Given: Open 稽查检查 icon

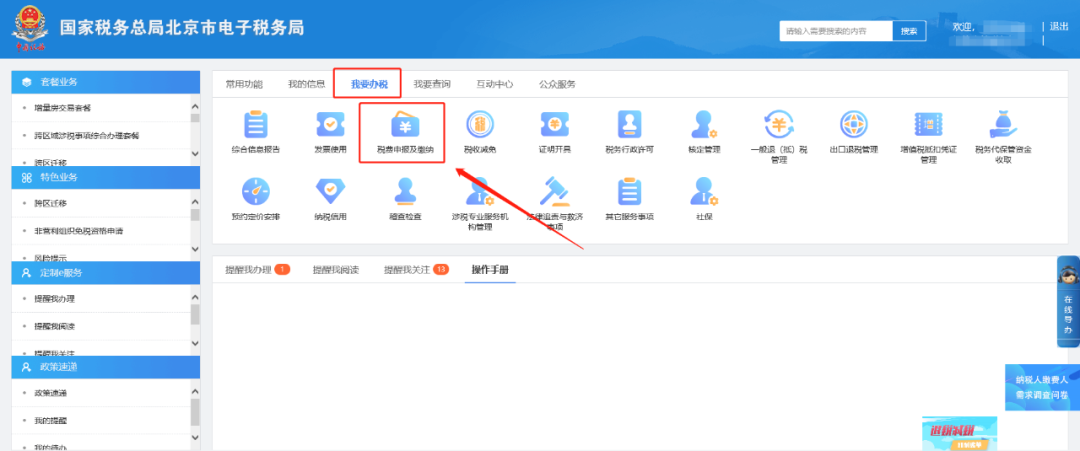Looking at the screenshot, I should pos(405,192).
